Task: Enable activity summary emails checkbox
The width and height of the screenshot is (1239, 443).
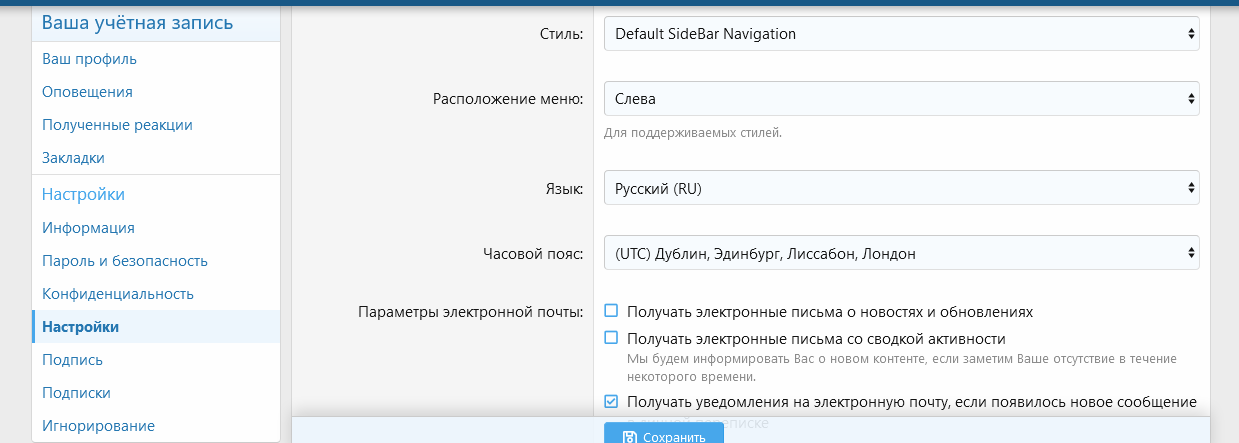Action: click(611, 338)
